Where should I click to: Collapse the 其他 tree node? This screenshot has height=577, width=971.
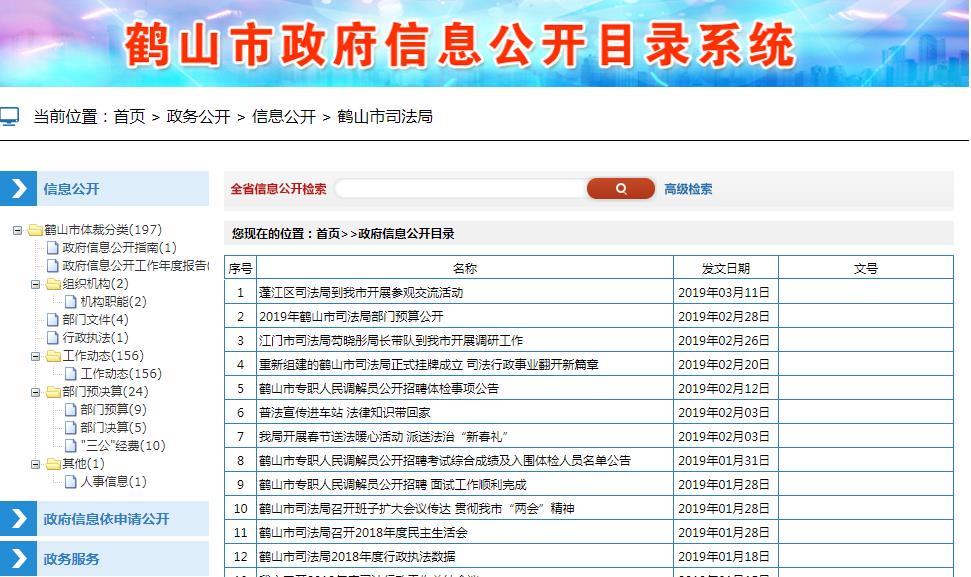[35, 464]
